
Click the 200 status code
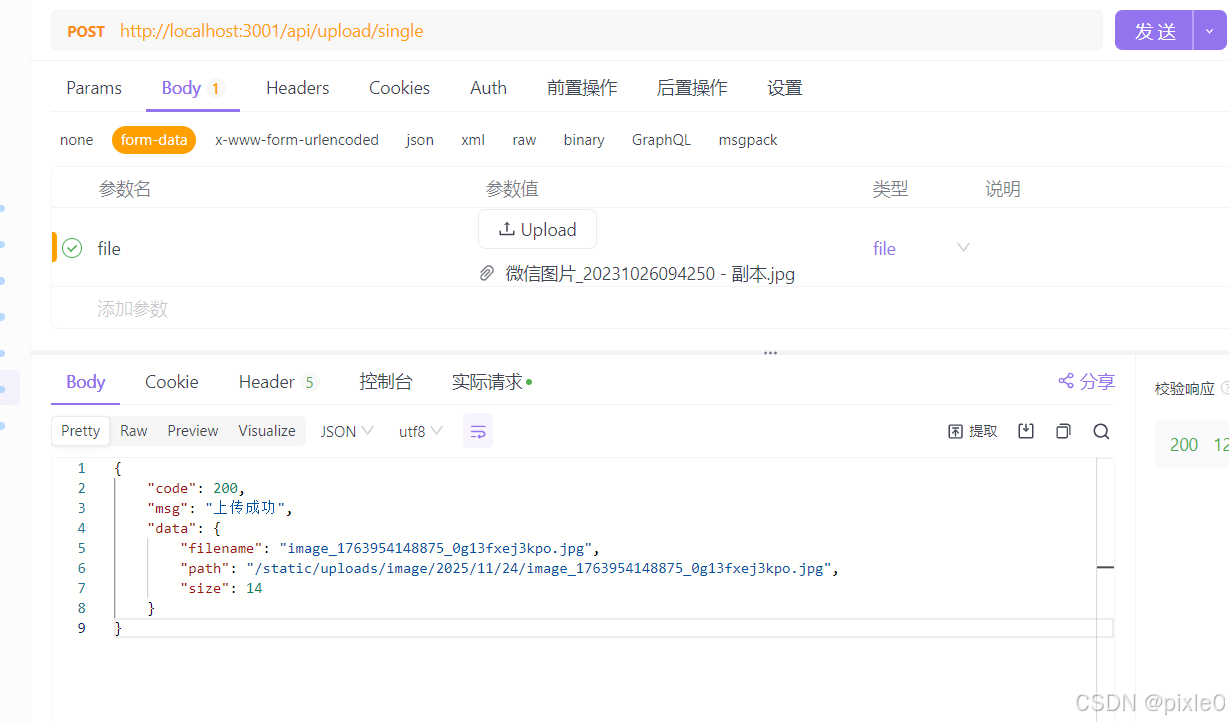(x=1184, y=445)
